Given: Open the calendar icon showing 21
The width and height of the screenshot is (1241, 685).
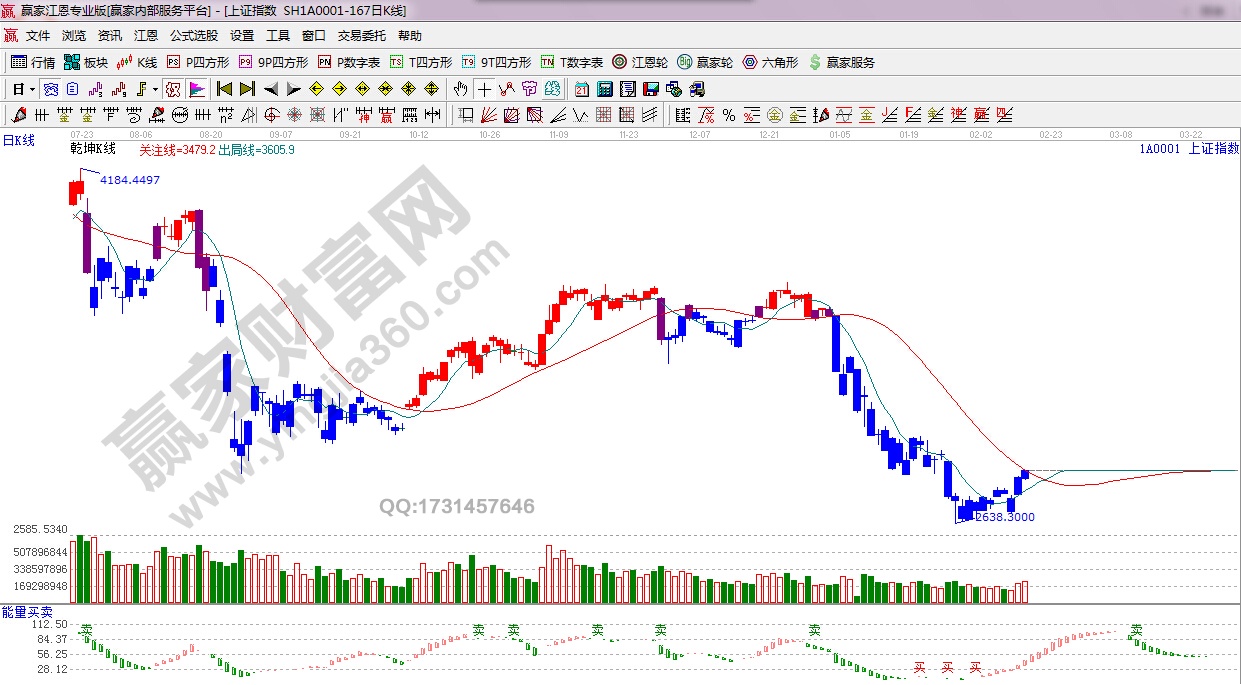Looking at the screenshot, I should [x=582, y=89].
